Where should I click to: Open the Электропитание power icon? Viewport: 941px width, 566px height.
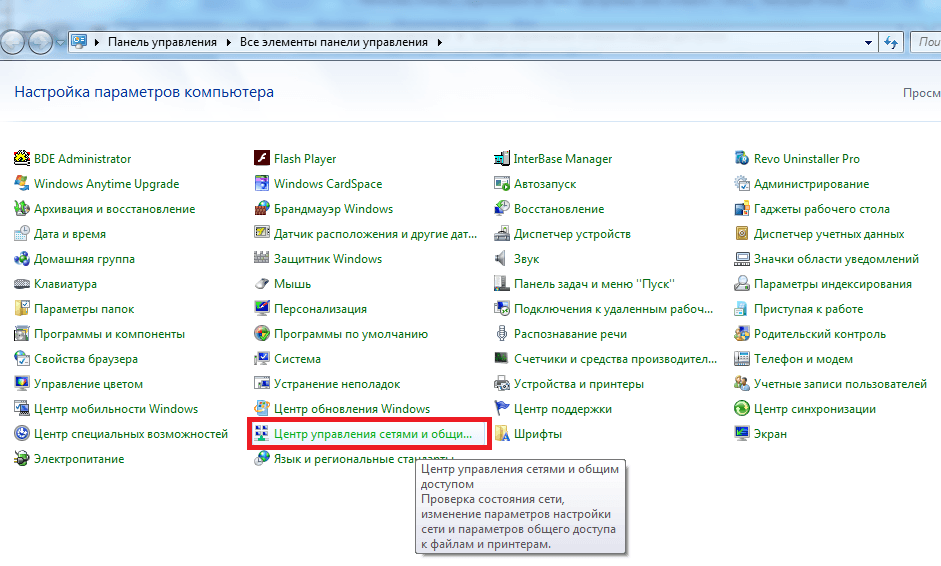(x=22, y=459)
